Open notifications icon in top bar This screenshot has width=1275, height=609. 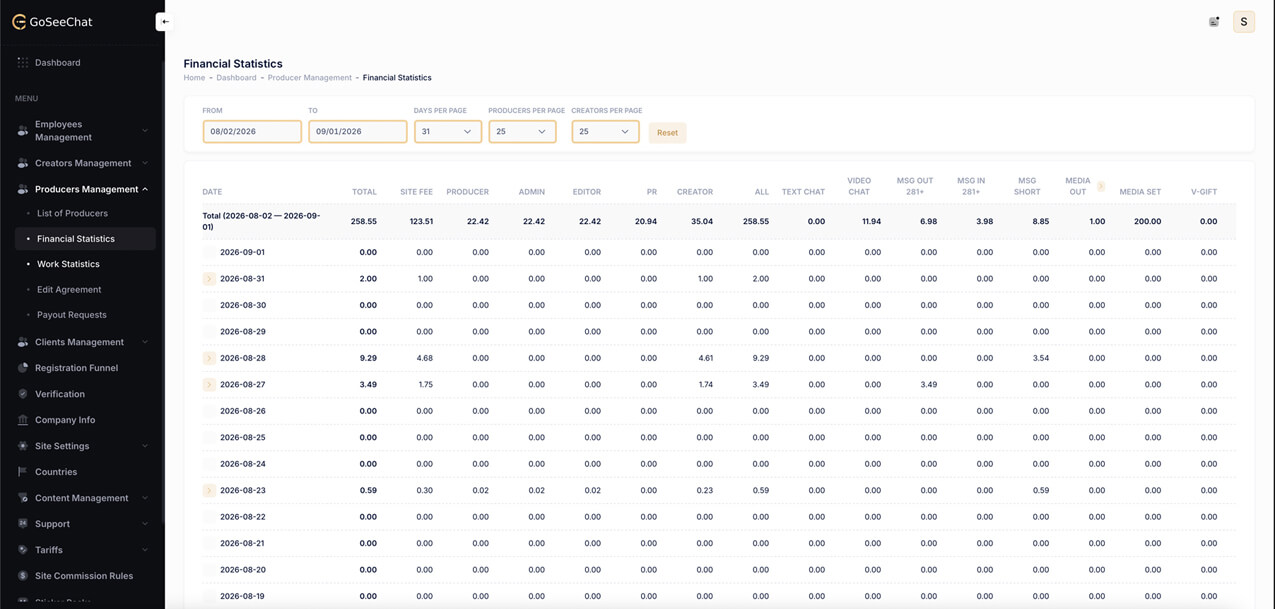pos(1214,22)
